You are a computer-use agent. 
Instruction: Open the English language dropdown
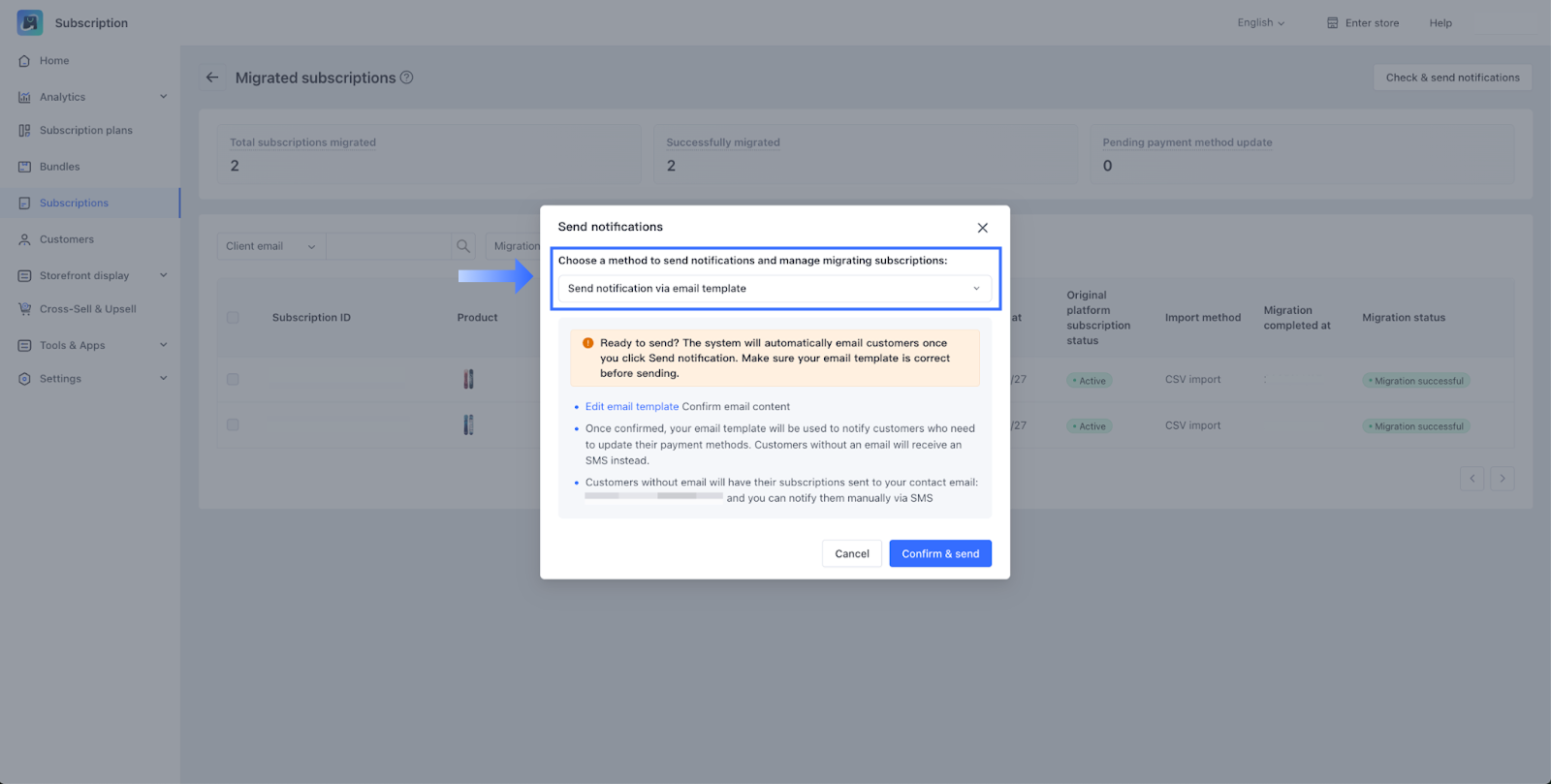tap(1260, 23)
